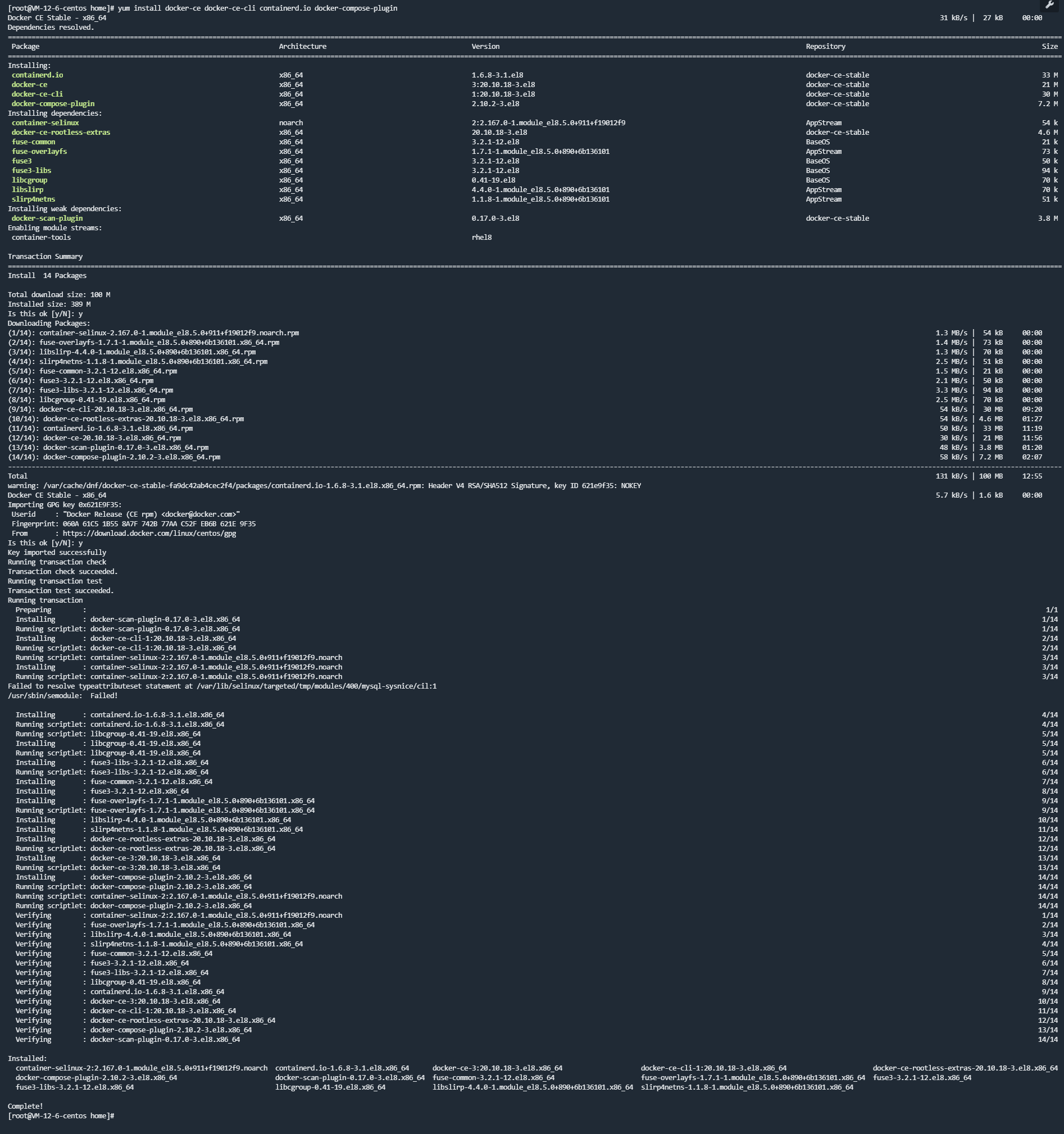This screenshot has width=1064, height=1134.
Task: Click "Installing dependencies:" heading
Action: click(x=54, y=113)
